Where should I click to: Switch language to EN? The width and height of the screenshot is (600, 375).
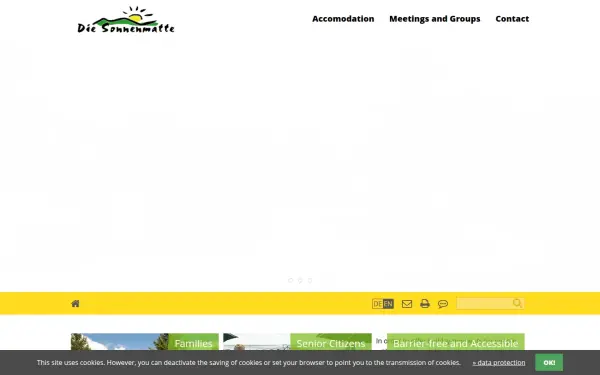coord(388,304)
